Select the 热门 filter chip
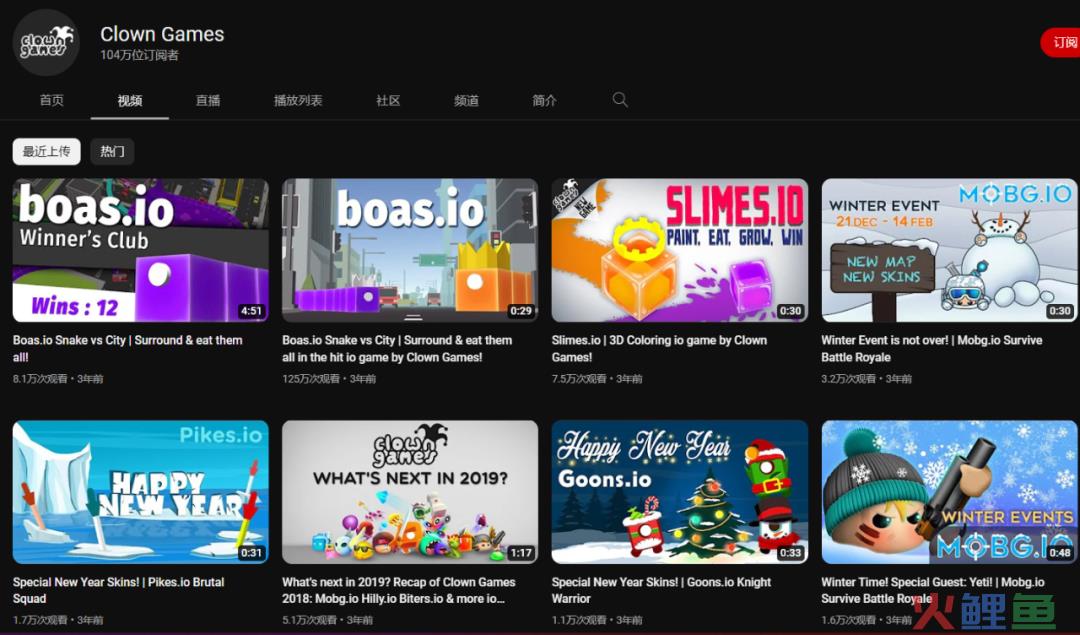This screenshot has width=1080, height=635. click(x=112, y=152)
